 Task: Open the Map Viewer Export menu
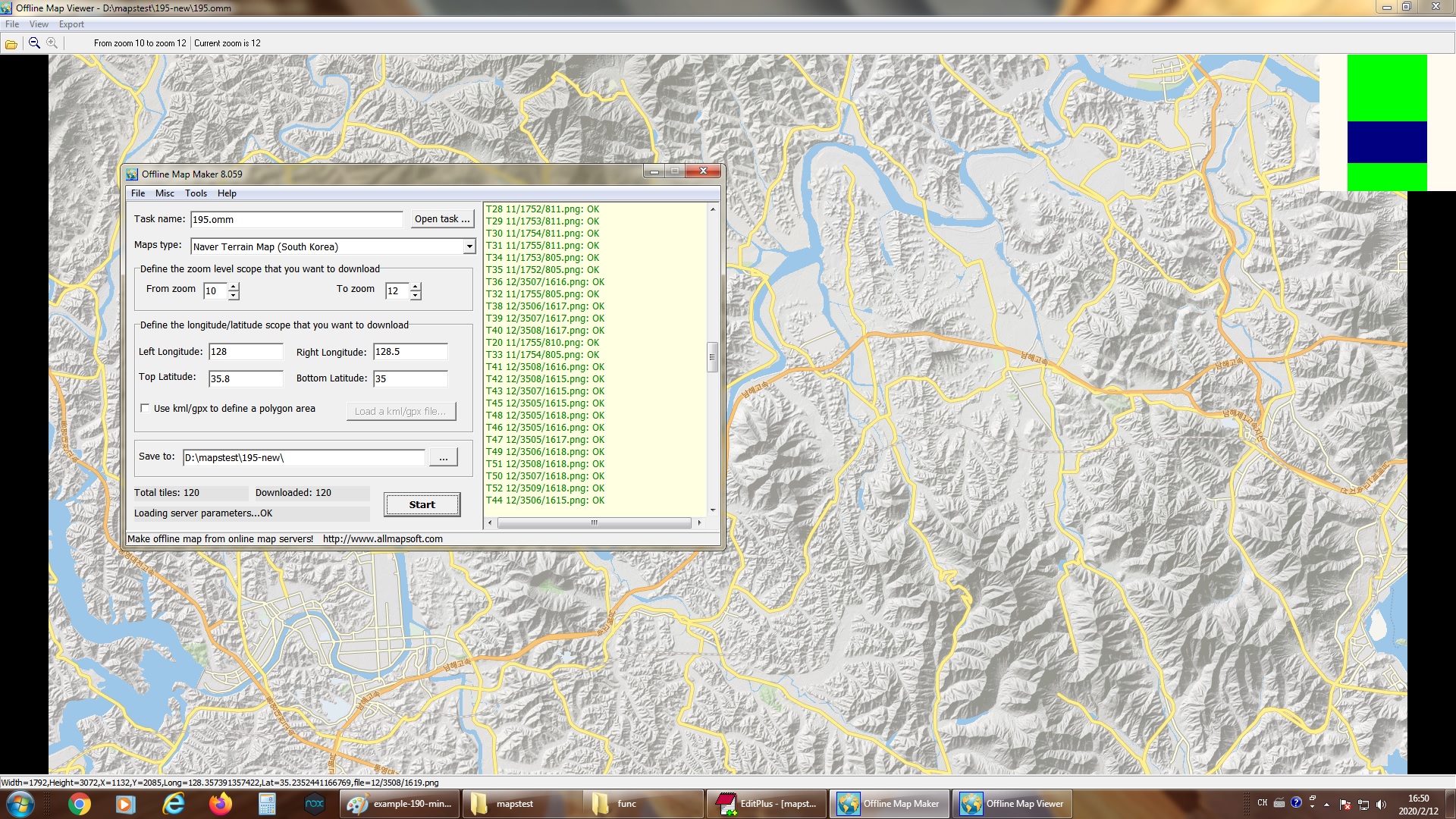coord(71,24)
